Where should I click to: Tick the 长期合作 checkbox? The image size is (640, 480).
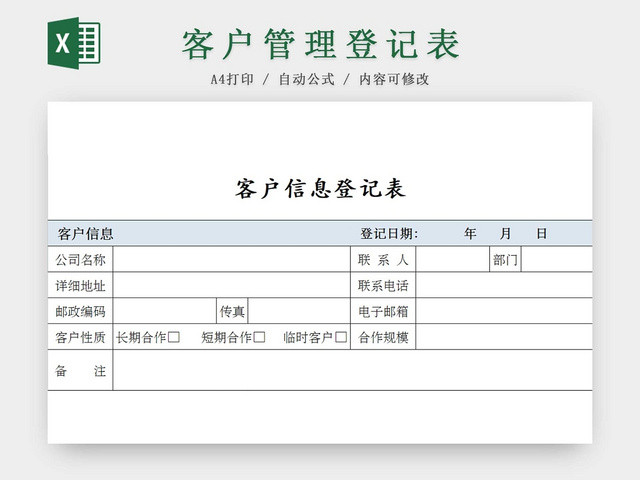click(x=174, y=337)
